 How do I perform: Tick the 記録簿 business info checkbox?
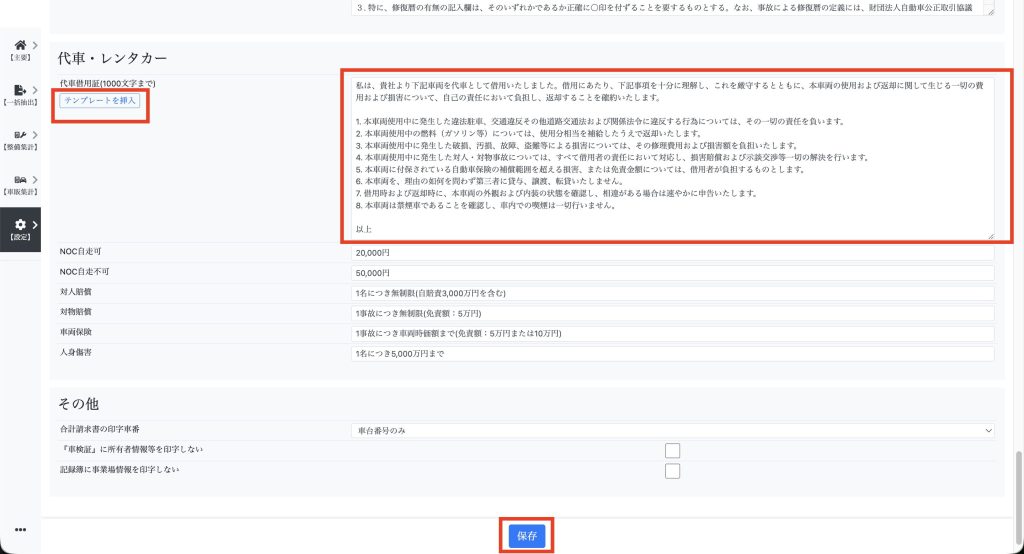[672, 471]
